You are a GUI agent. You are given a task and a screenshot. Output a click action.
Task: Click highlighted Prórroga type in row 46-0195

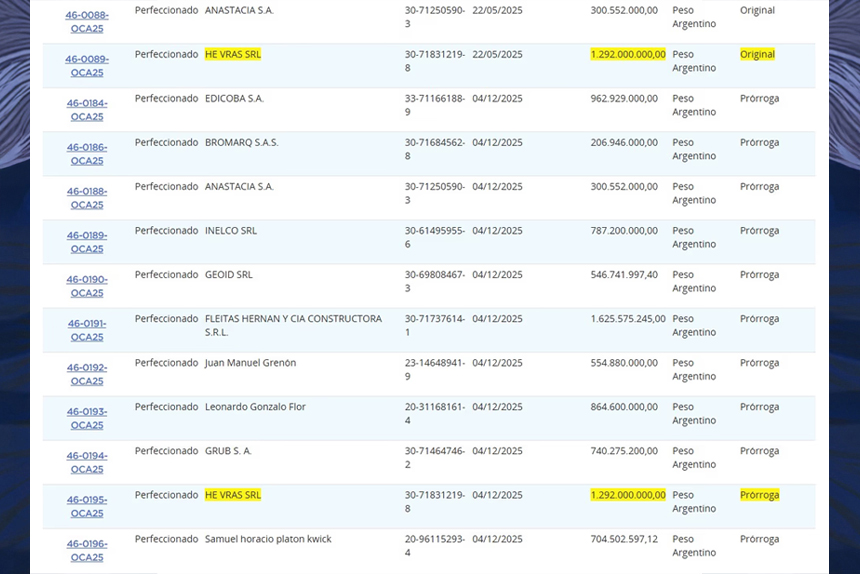pyautogui.click(x=760, y=495)
